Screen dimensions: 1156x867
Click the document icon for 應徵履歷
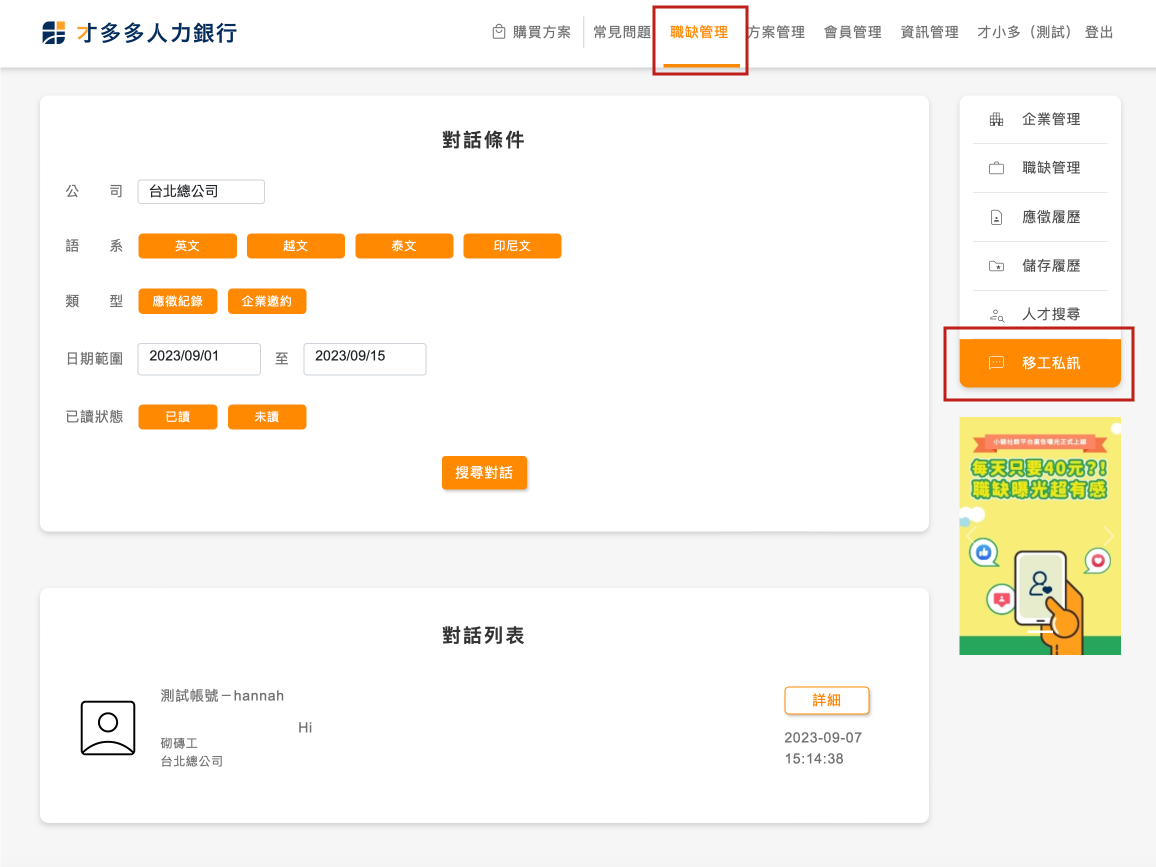coord(996,217)
